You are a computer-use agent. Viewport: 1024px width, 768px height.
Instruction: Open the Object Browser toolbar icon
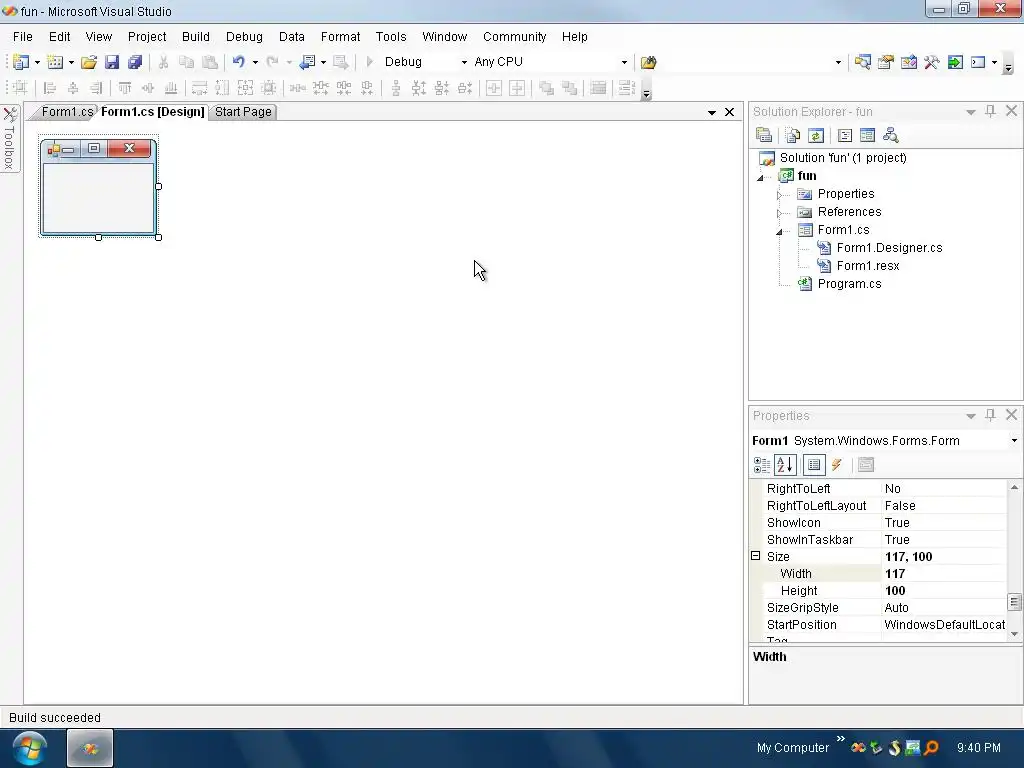click(x=909, y=62)
